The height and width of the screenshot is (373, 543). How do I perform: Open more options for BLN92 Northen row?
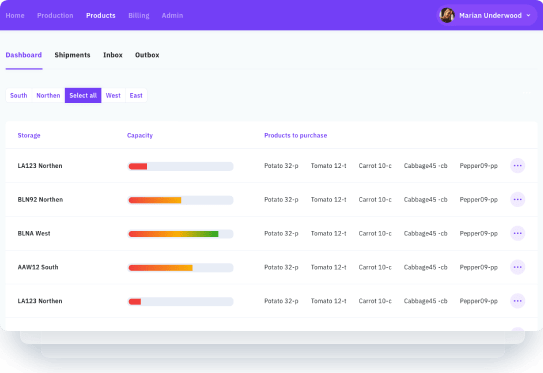pyautogui.click(x=517, y=199)
